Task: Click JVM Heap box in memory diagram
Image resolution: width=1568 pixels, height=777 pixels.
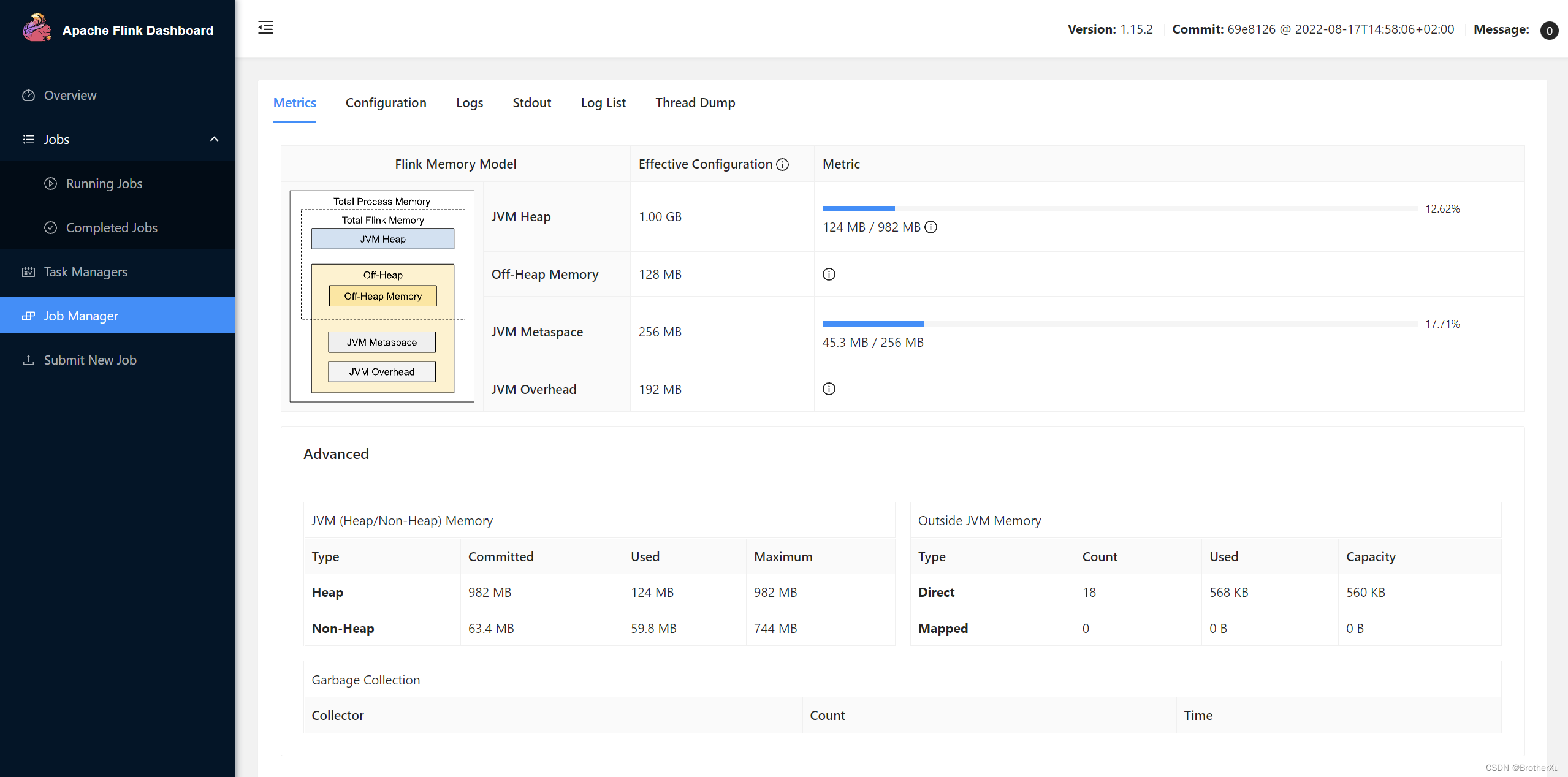Action: 382,239
